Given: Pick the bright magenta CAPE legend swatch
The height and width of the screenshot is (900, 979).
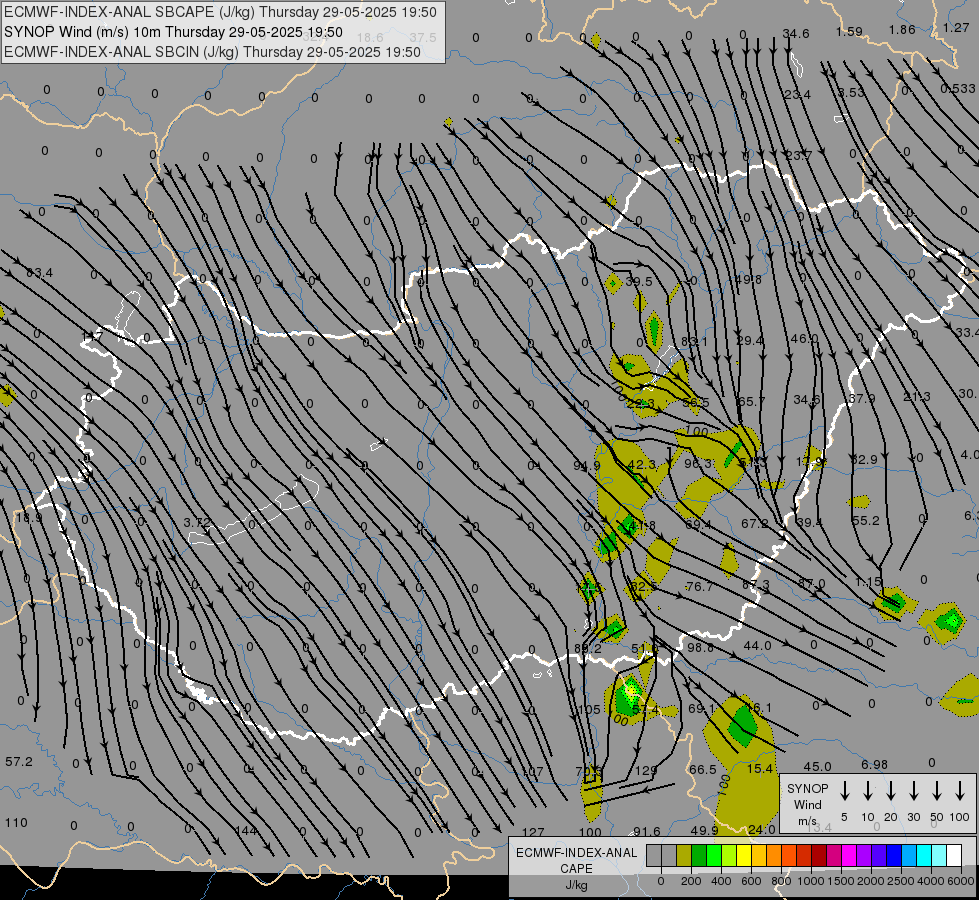Looking at the screenshot, I should [849, 855].
